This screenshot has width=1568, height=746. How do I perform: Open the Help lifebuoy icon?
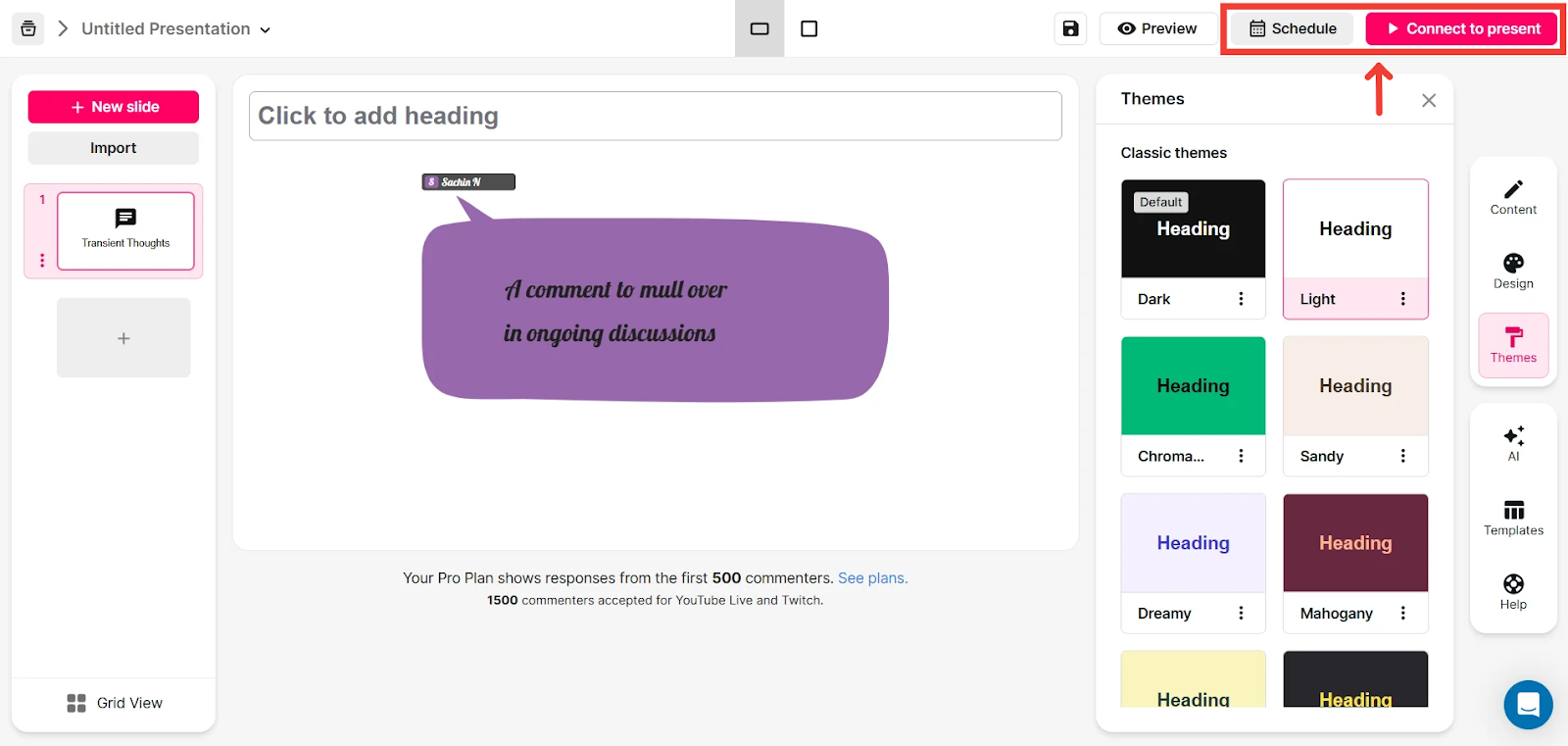click(x=1513, y=592)
